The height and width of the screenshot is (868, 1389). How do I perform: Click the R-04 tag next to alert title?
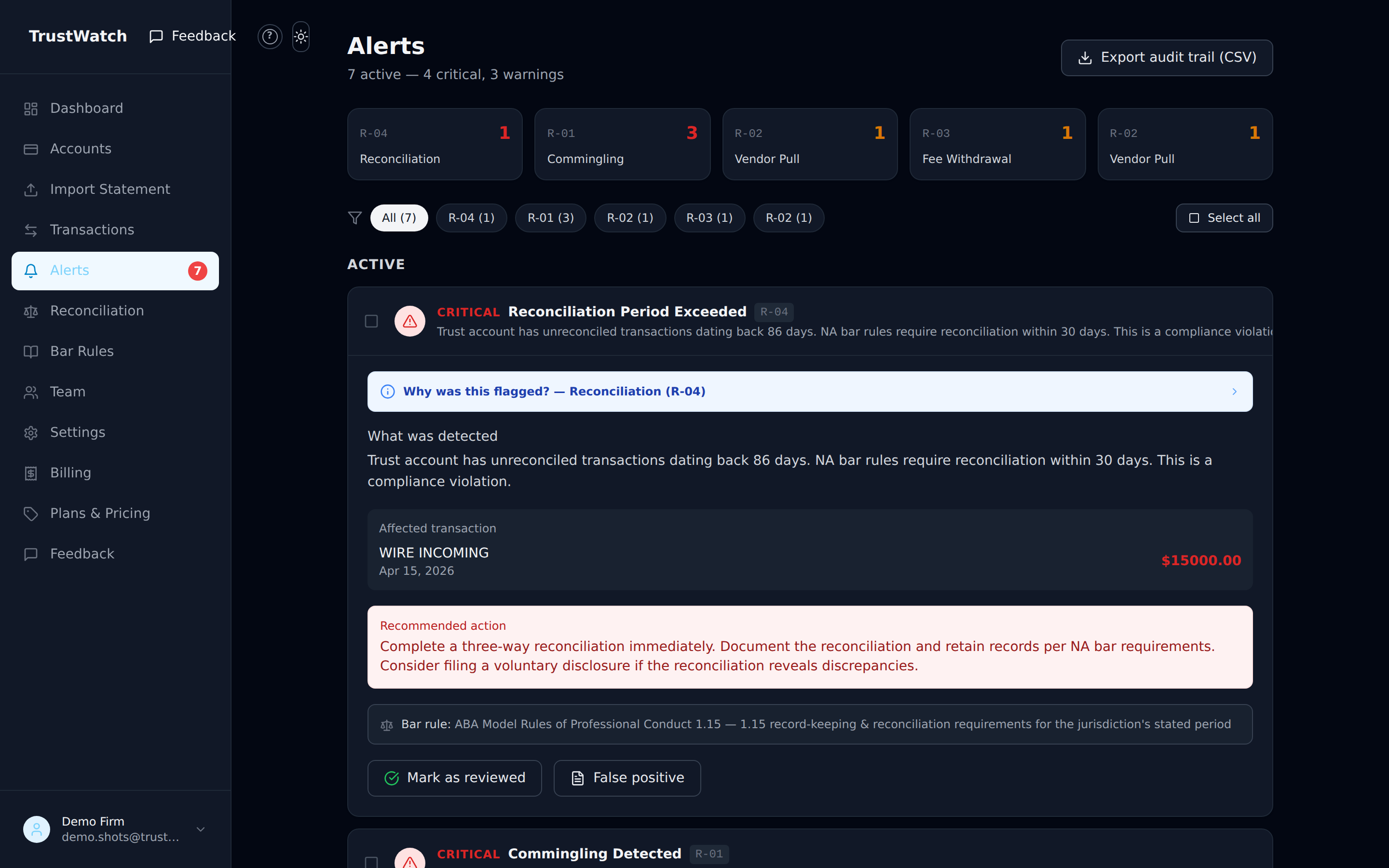pyautogui.click(x=774, y=312)
